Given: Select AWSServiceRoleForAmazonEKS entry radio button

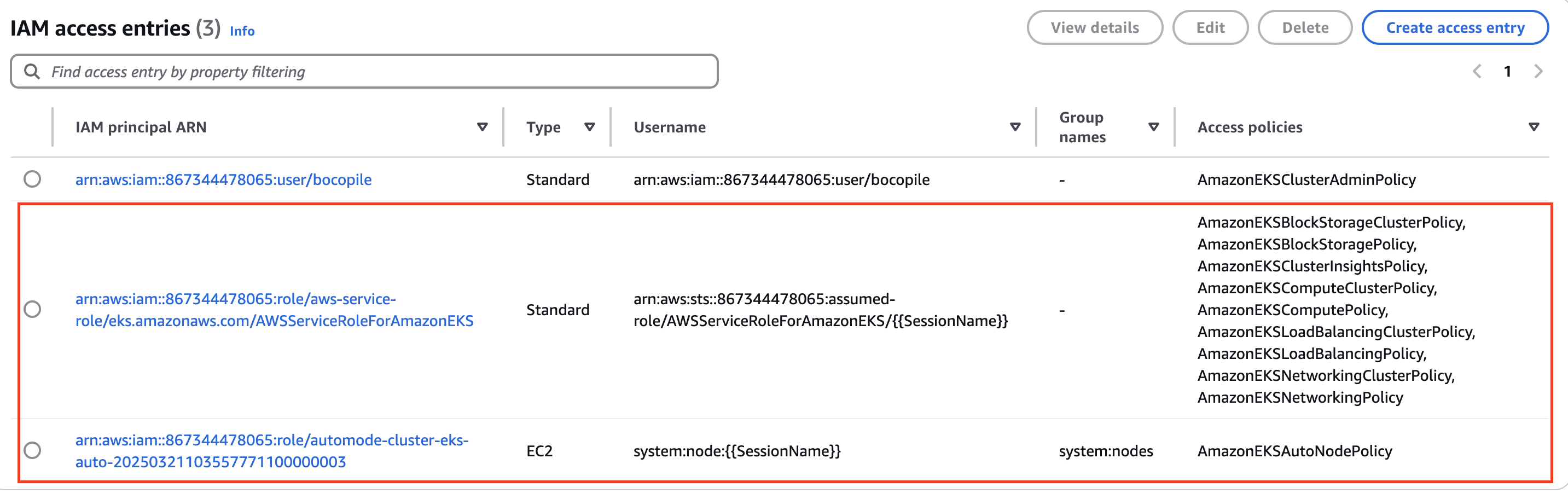Looking at the screenshot, I should click(32, 309).
